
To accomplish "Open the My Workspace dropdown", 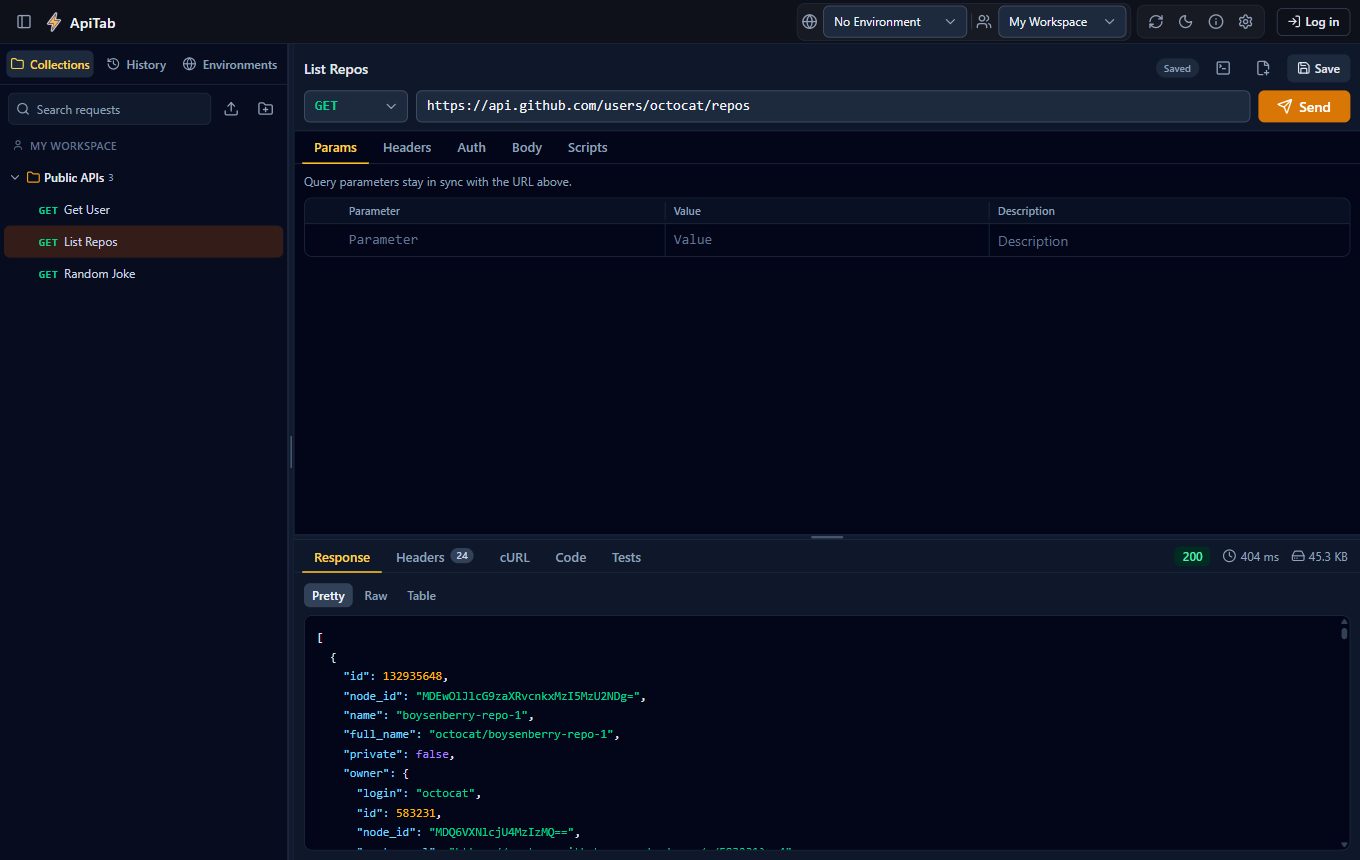I will 1062,22.
